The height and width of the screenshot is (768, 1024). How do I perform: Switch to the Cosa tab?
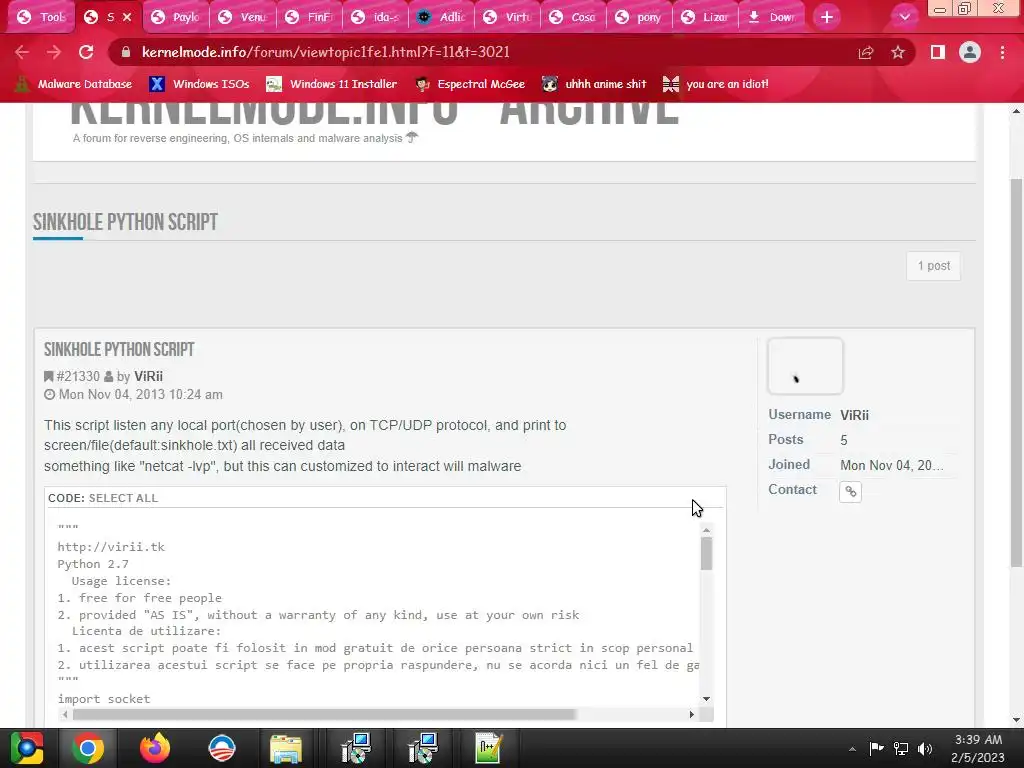pos(574,17)
